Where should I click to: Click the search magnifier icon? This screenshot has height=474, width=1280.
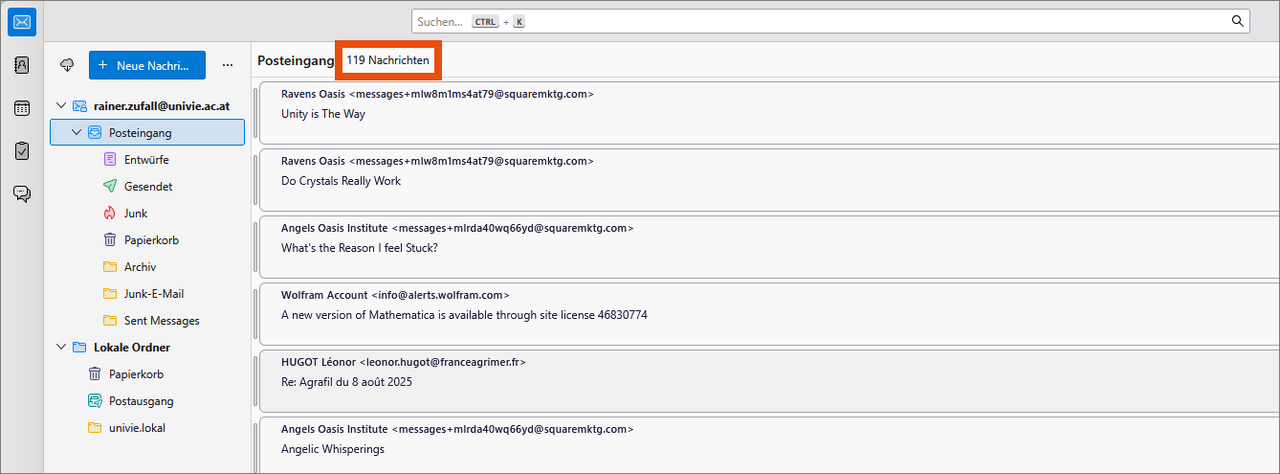pos(1237,21)
